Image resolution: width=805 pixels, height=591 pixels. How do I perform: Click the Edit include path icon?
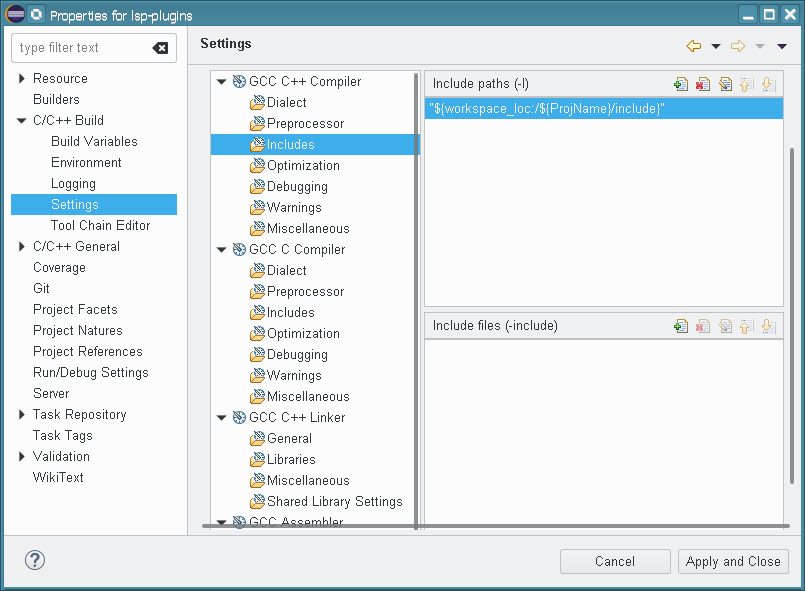point(725,85)
